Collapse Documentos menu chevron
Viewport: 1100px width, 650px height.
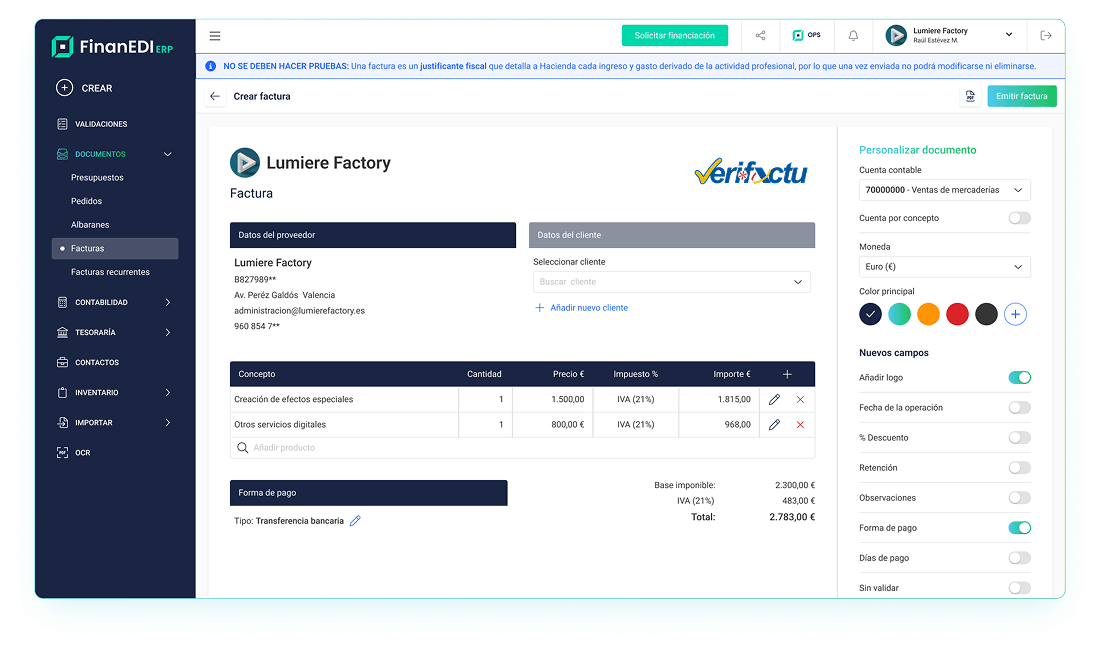(x=168, y=154)
